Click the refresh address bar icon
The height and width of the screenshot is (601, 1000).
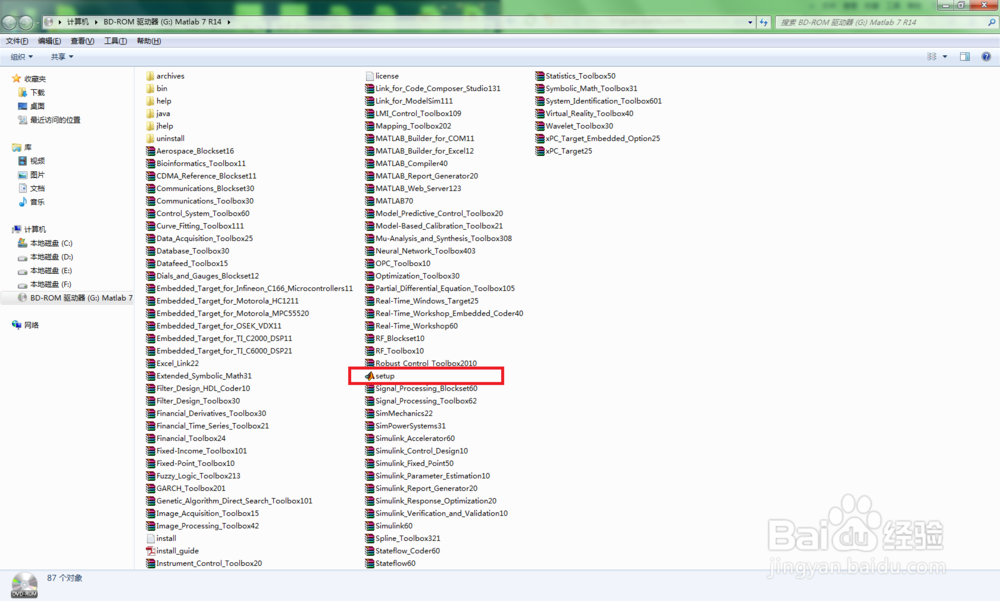[x=764, y=22]
